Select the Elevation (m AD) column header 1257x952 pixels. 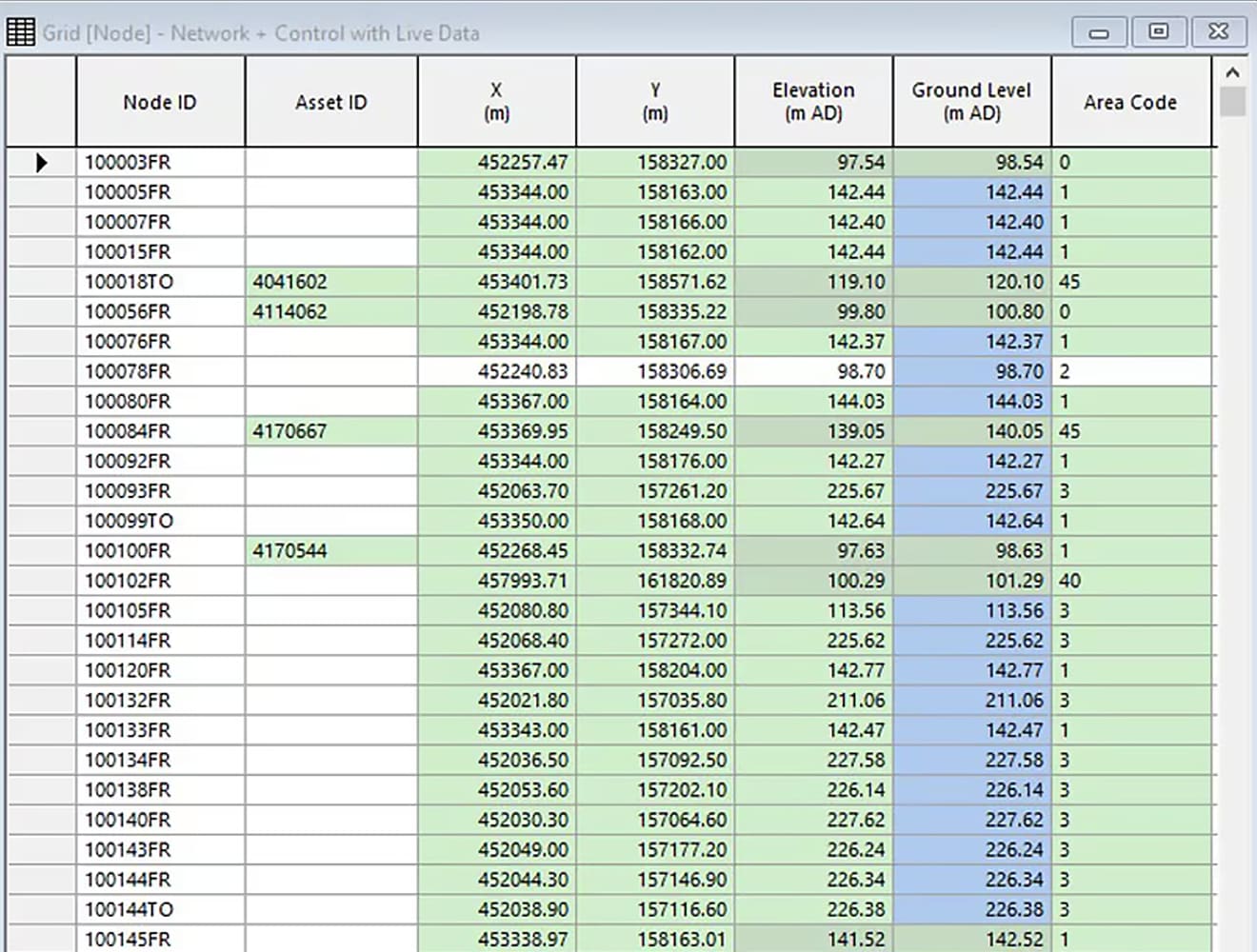click(813, 102)
